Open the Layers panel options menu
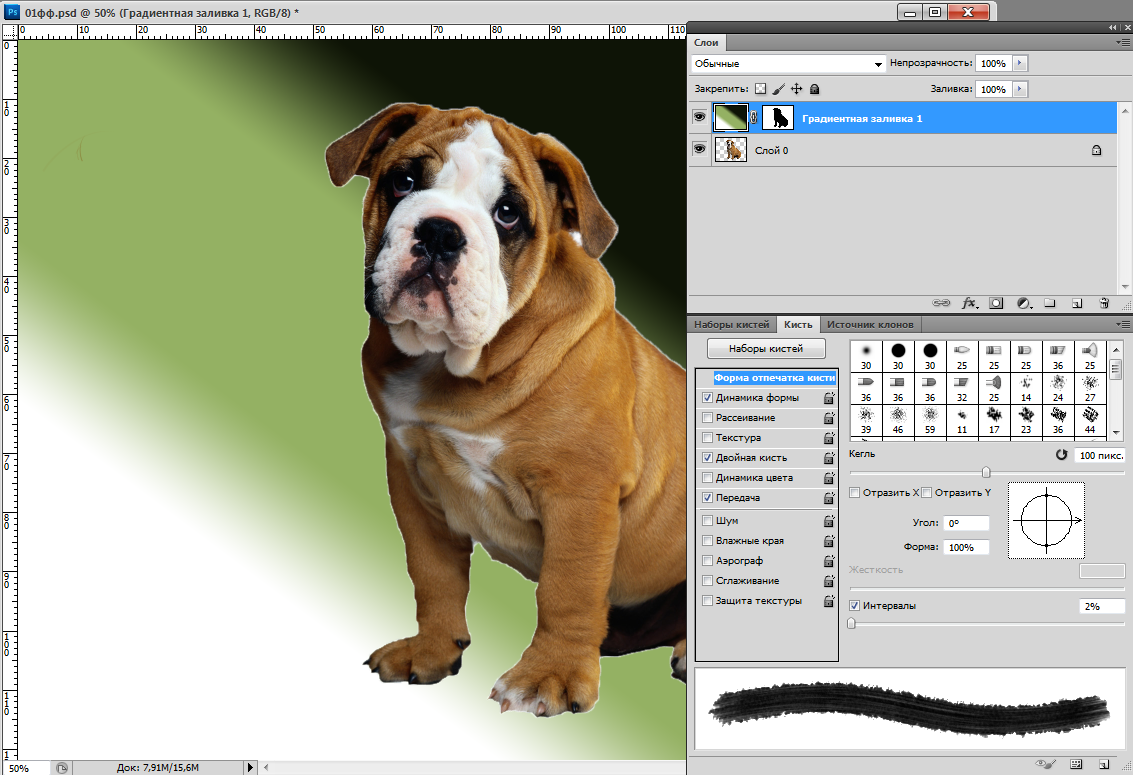This screenshot has width=1133, height=775. 1122,43
